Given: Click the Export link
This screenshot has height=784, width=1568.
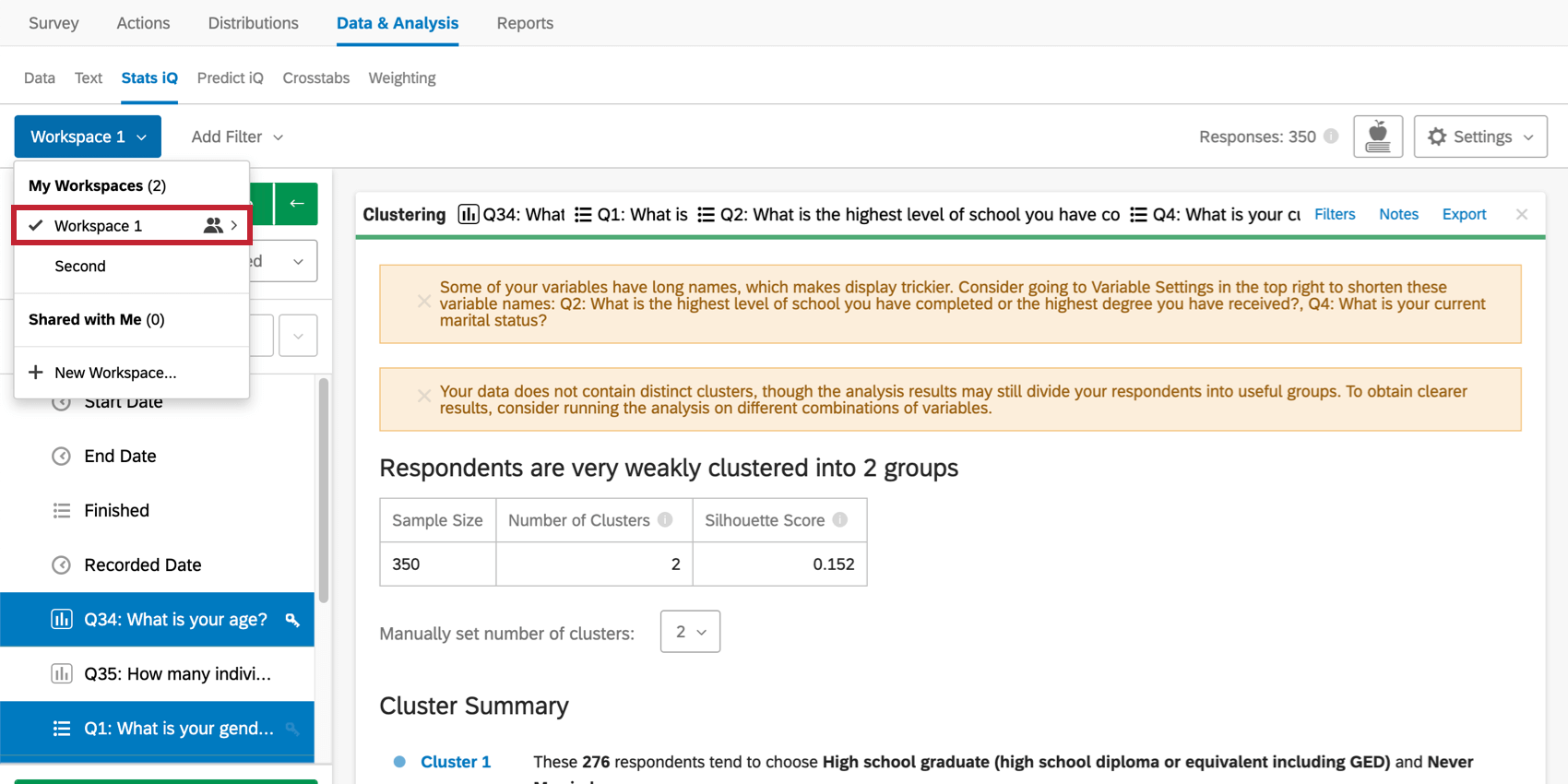Looking at the screenshot, I should click(1464, 214).
